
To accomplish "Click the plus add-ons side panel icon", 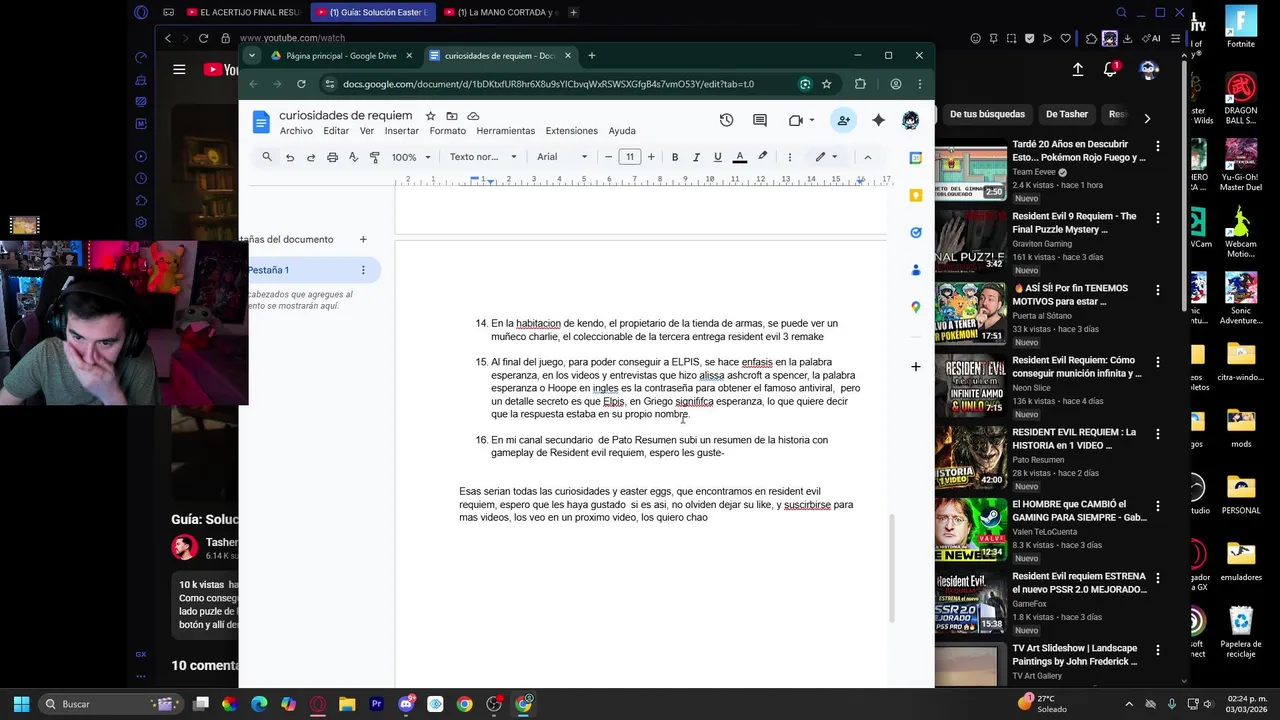I will coord(915,367).
